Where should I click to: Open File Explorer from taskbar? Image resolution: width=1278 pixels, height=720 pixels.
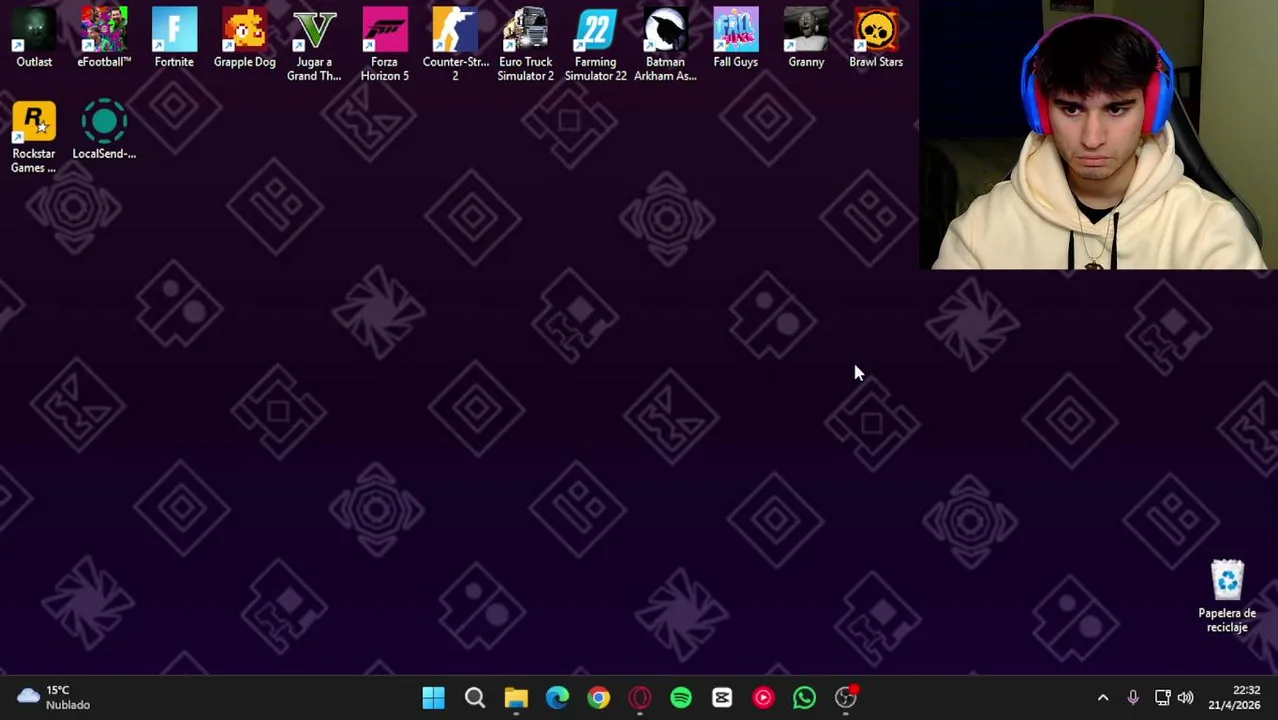click(516, 697)
